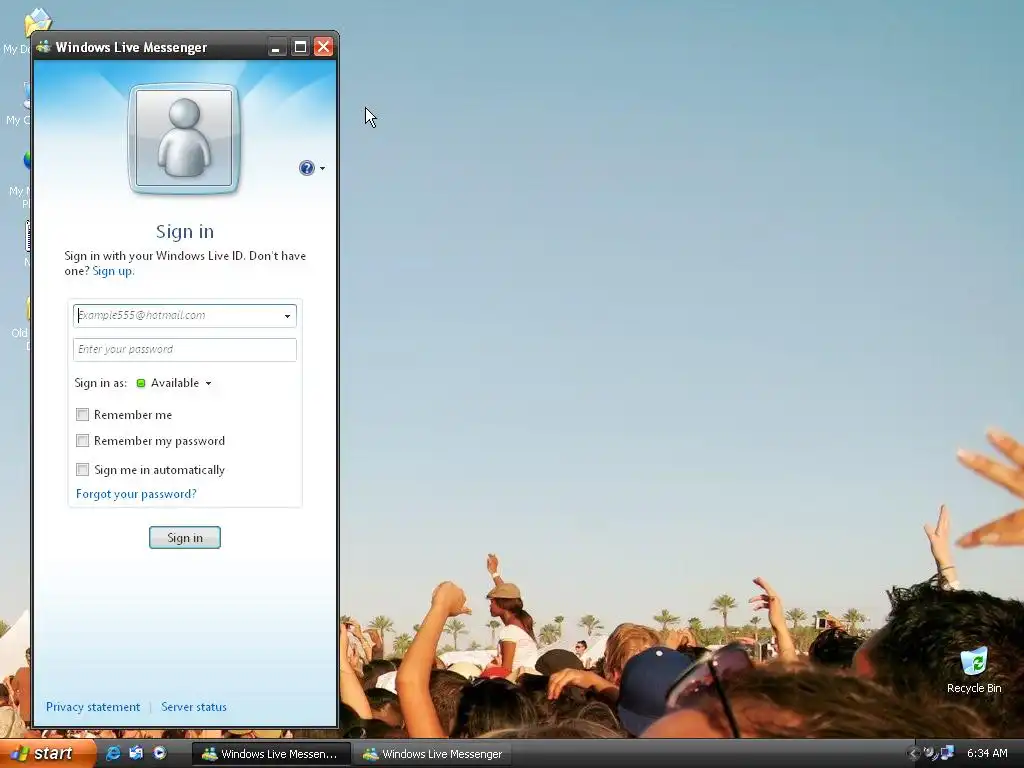The image size is (1024, 768).
Task: Expand hidden system tray icons arrow
Action: pos(913,754)
